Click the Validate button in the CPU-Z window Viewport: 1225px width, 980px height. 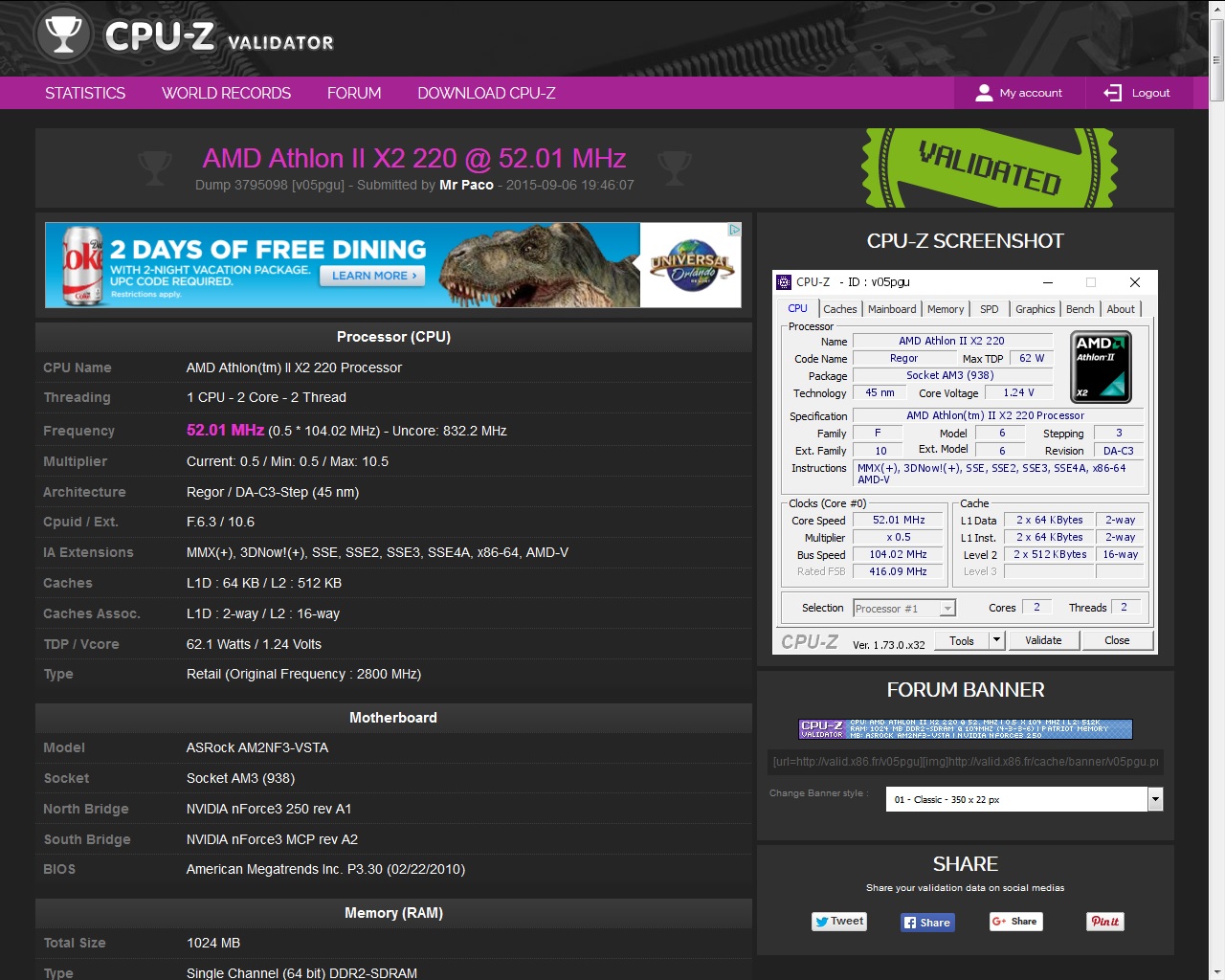pos(1043,640)
